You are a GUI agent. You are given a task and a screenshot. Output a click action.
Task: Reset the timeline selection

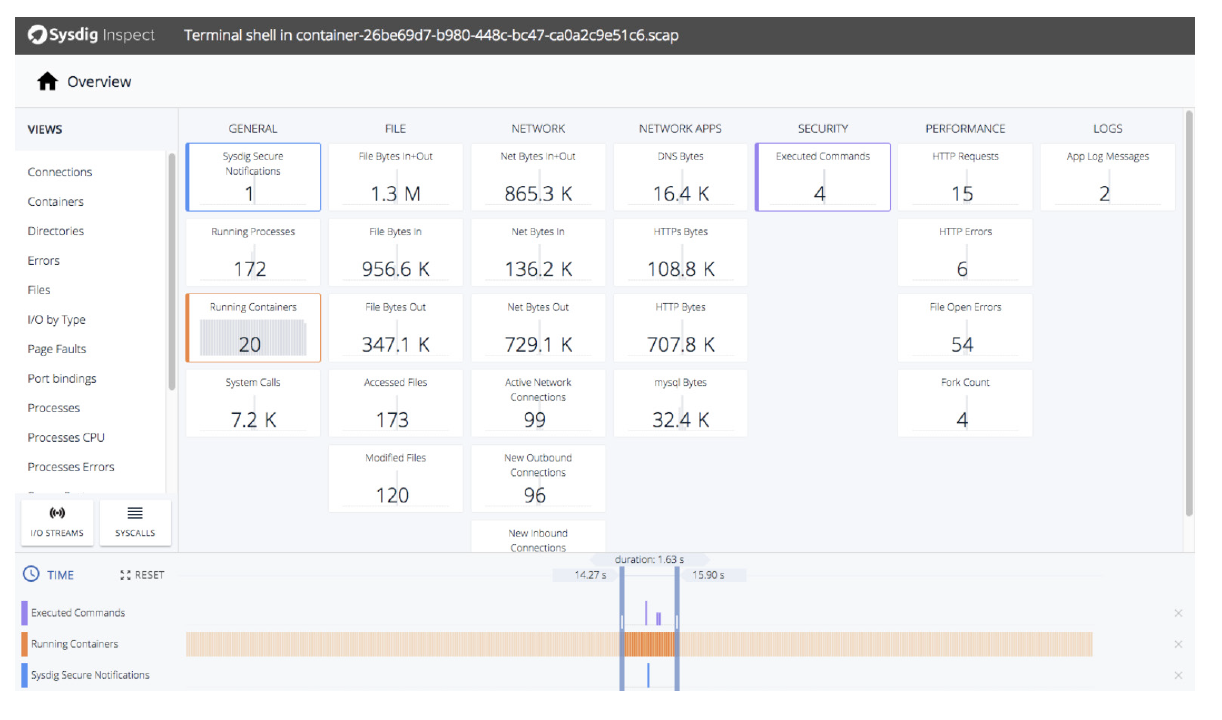coord(142,575)
